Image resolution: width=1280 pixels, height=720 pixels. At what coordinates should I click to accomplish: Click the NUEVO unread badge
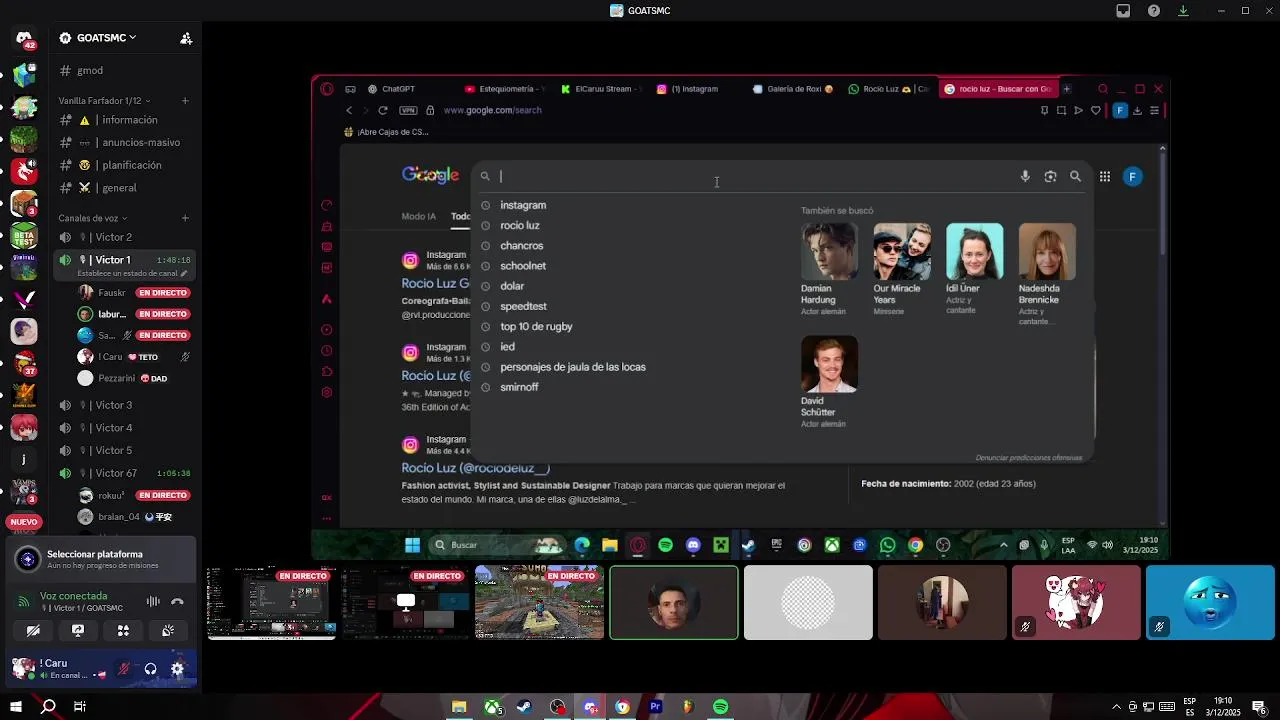click(x=24, y=522)
